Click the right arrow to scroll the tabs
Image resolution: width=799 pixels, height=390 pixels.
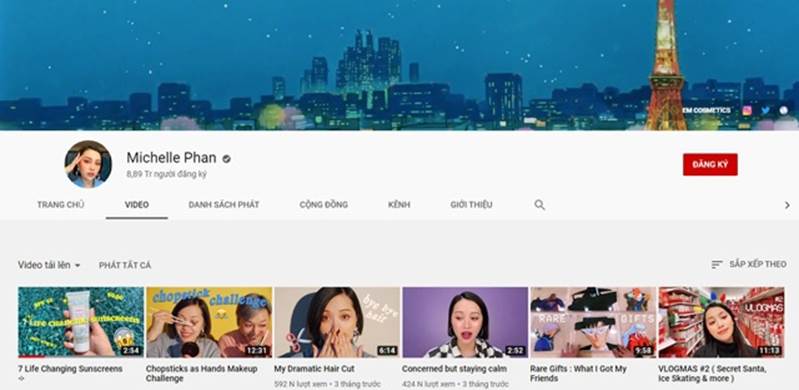point(787,205)
